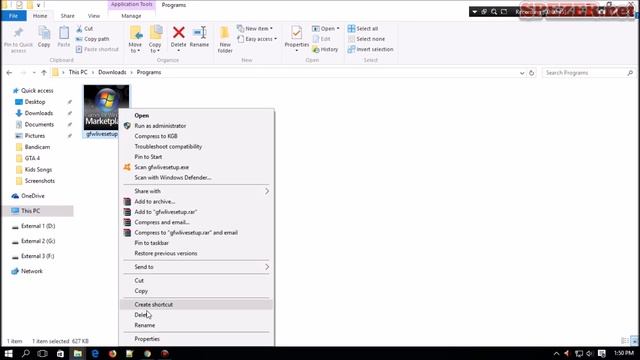Click Paste shortcut in ribbon
Image resolution: width=640 pixels, height=360 pixels.
pos(97,49)
